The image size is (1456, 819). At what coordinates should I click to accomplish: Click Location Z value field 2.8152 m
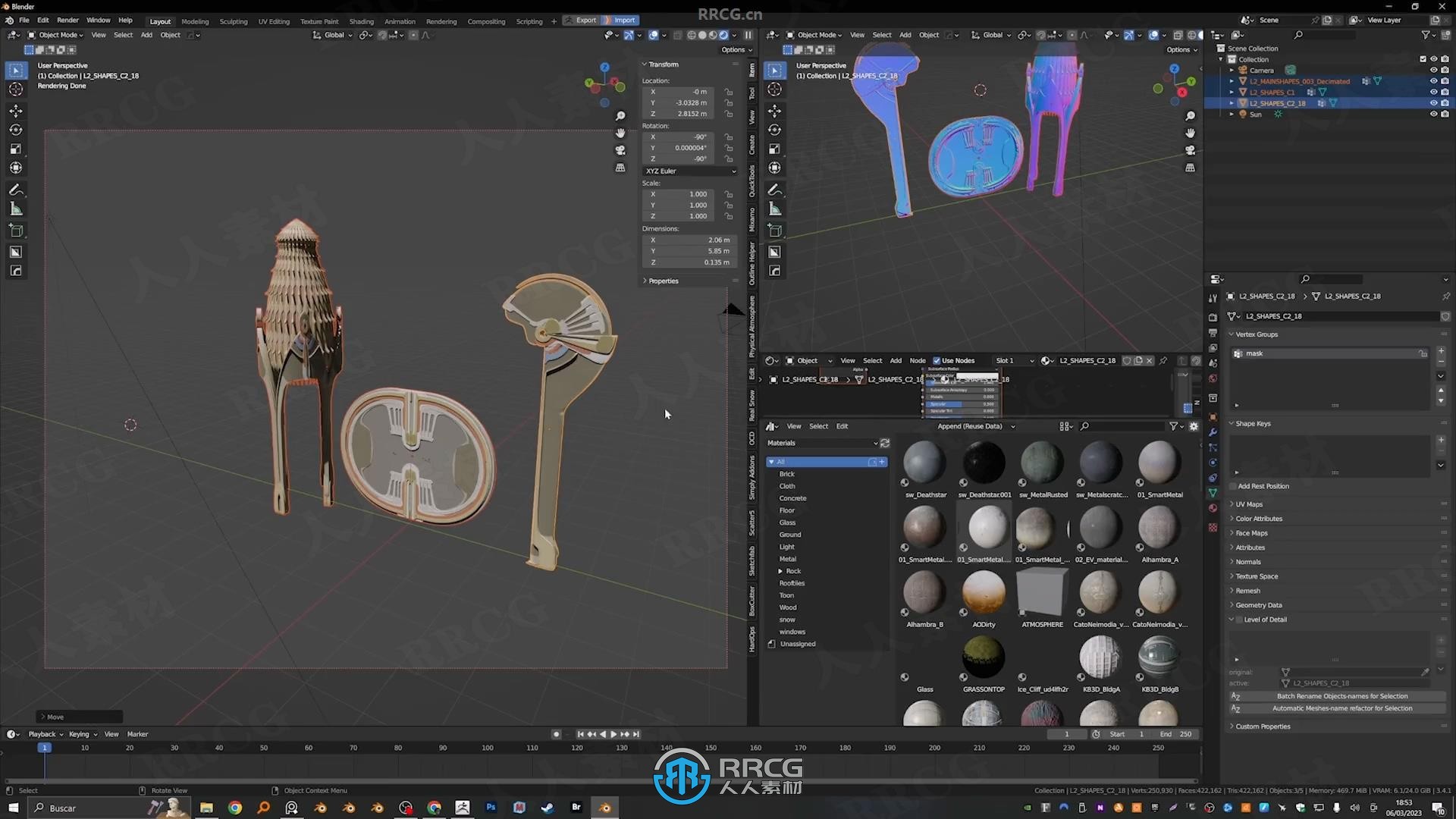679,114
